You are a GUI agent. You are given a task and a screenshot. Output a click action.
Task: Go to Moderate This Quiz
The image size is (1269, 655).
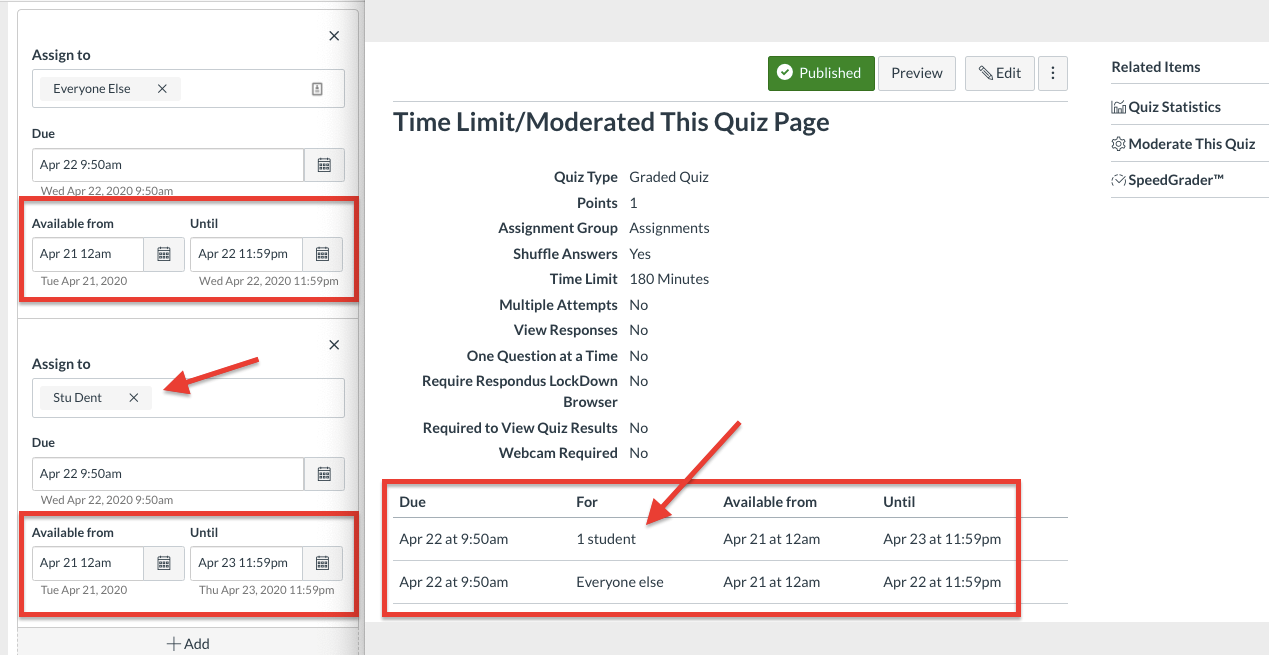1190,144
